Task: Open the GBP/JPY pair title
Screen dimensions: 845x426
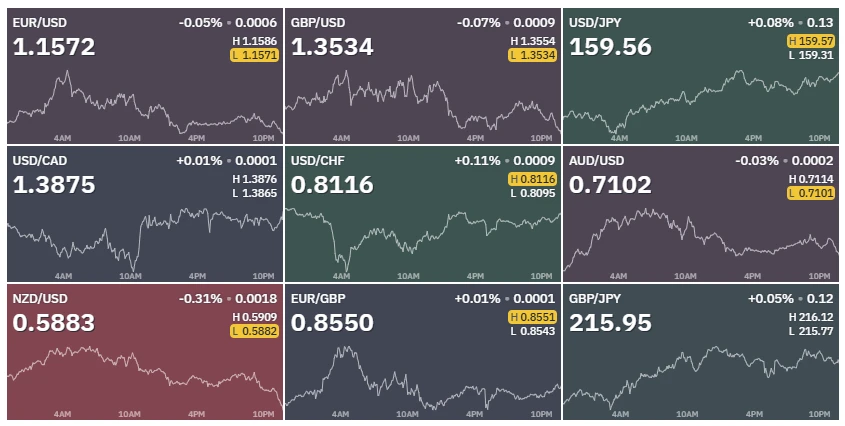Action: pos(595,299)
